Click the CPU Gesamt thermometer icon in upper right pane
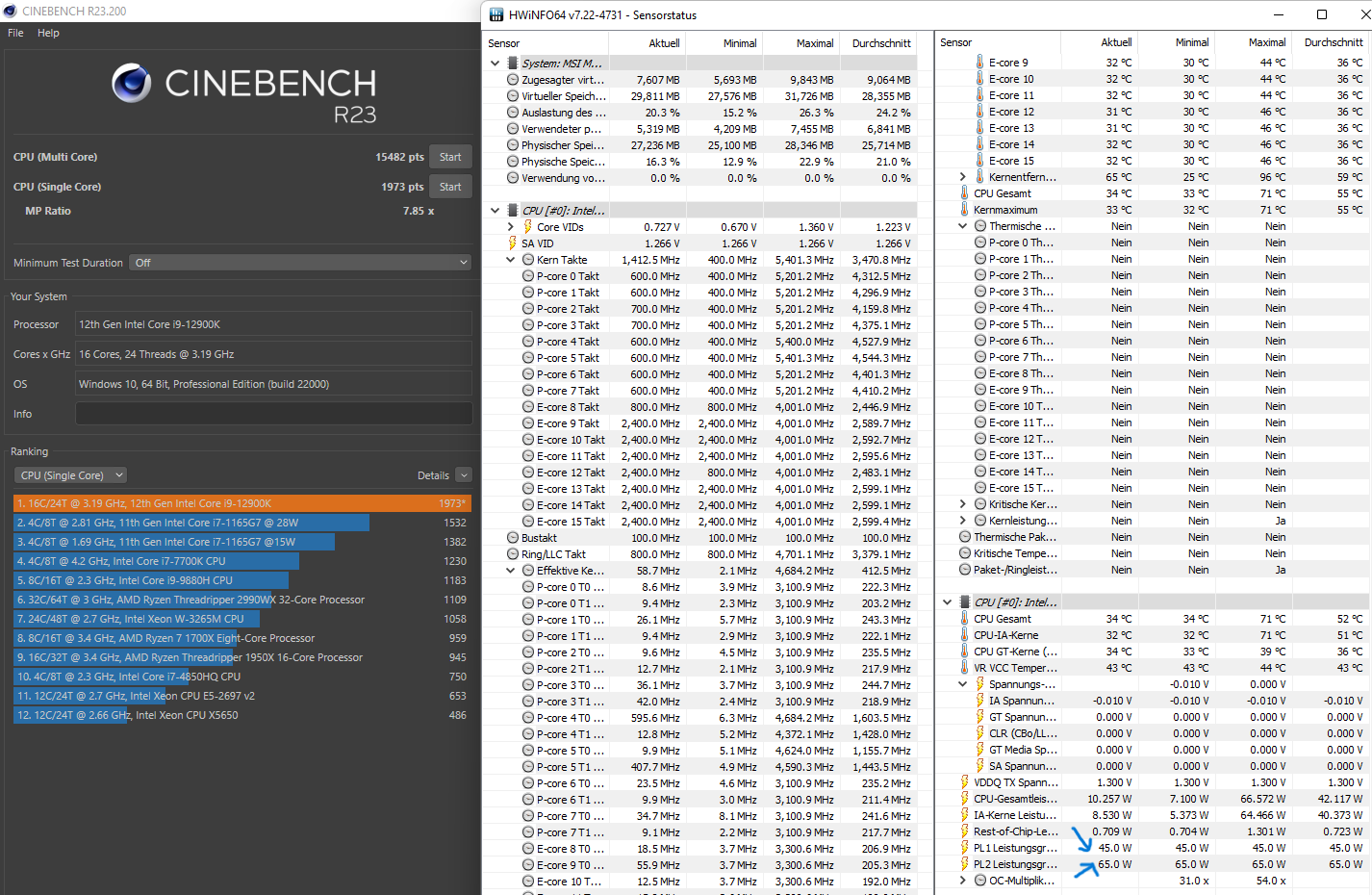This screenshot has height=895, width=1372. pos(965,193)
